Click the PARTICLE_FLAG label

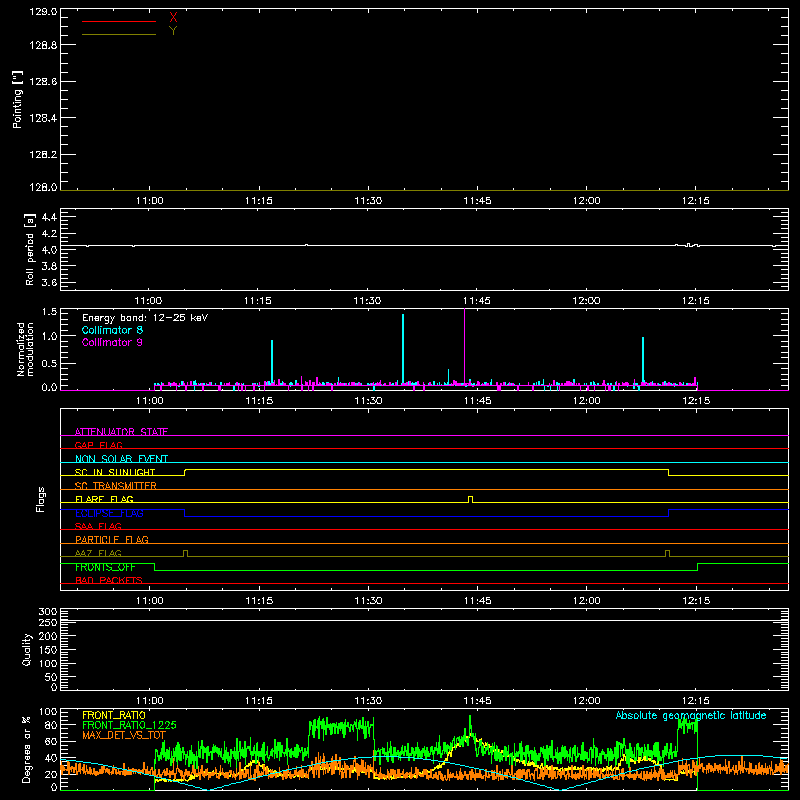coord(112,540)
